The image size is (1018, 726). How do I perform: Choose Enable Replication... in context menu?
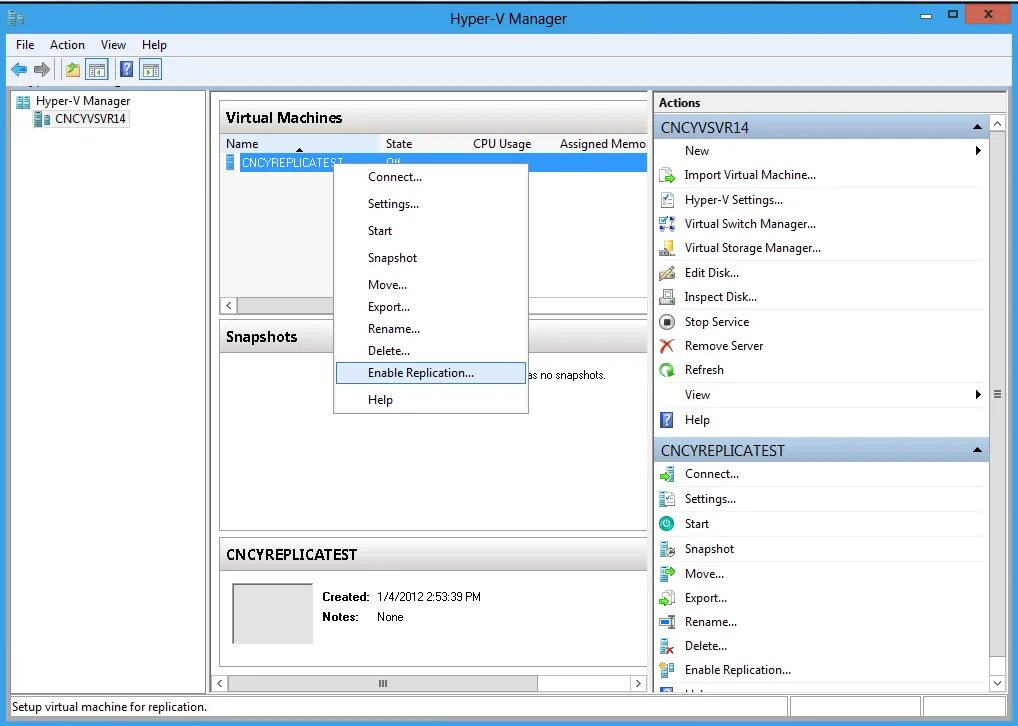[x=431, y=373]
